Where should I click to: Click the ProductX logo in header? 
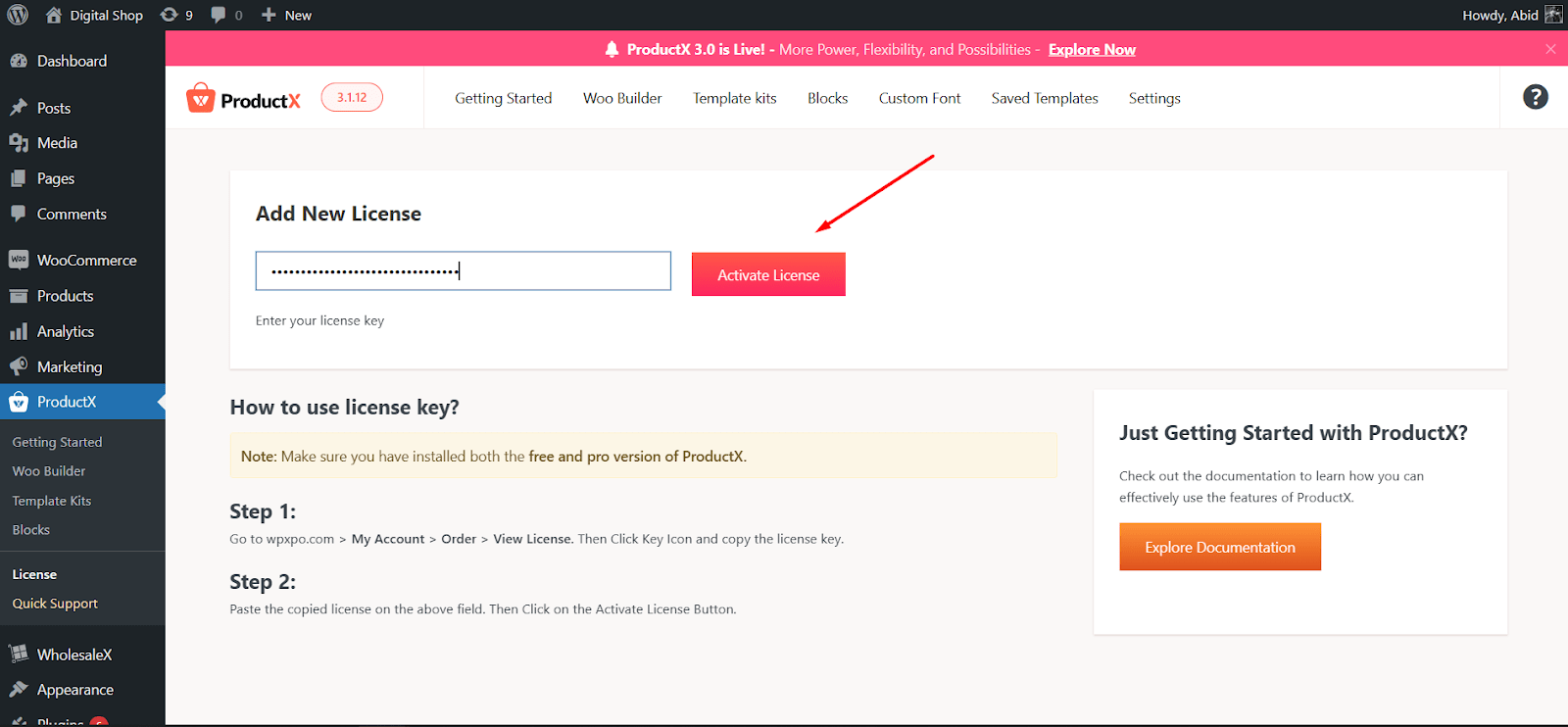tap(243, 98)
